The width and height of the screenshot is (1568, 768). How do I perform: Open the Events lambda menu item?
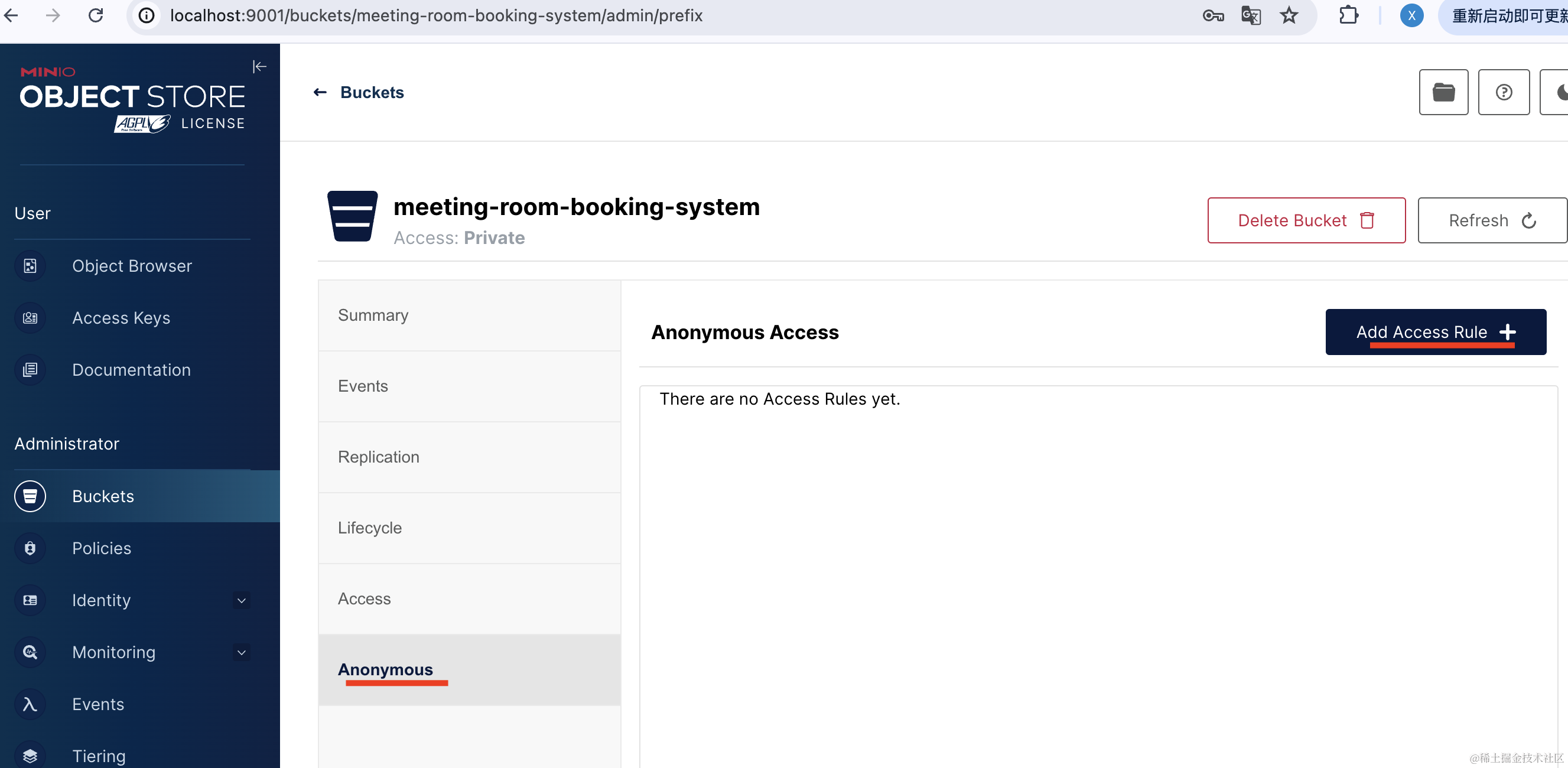click(x=97, y=704)
